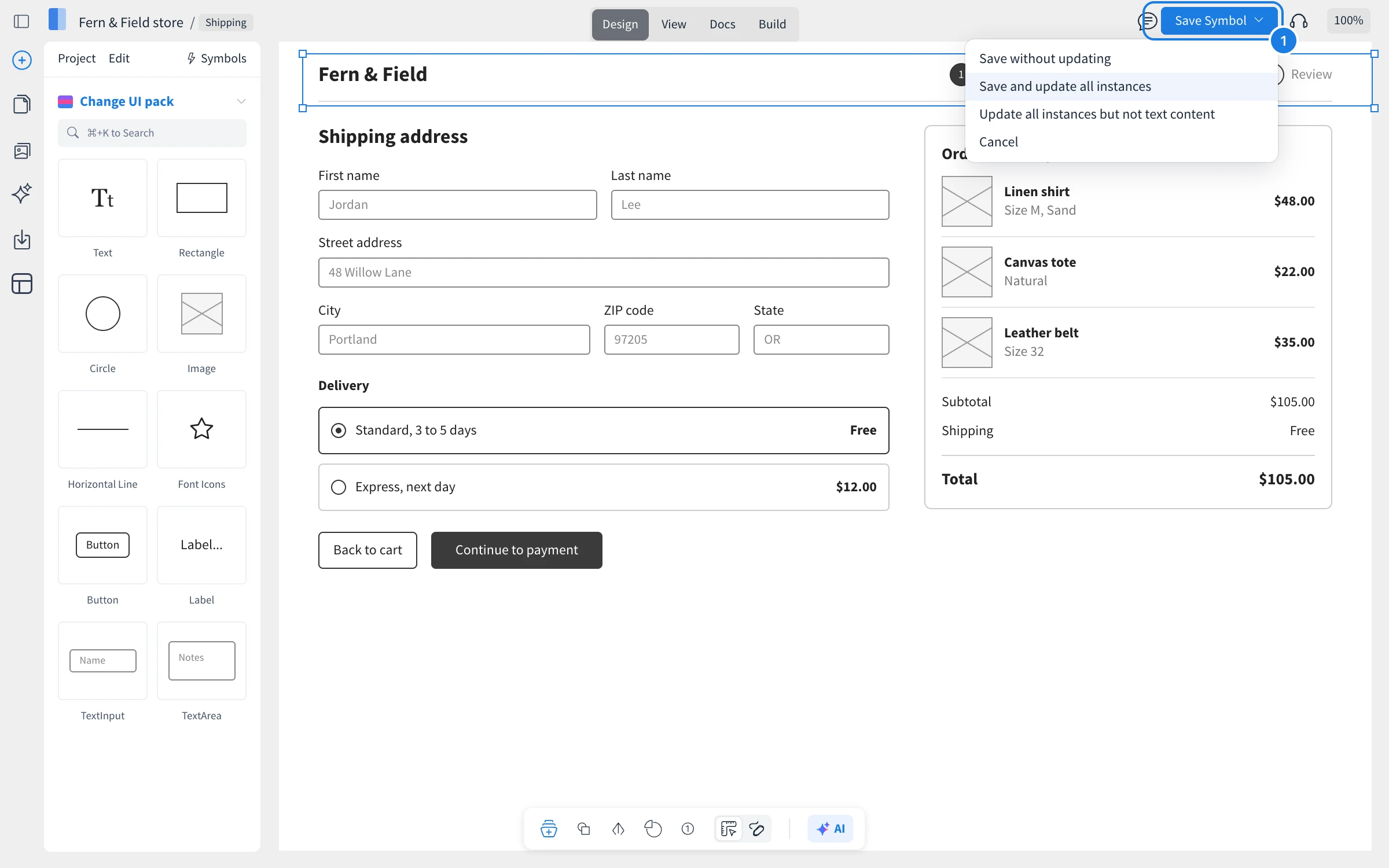The width and height of the screenshot is (1389, 868).
Task: Open the 100% zoom level control
Action: pos(1348,20)
